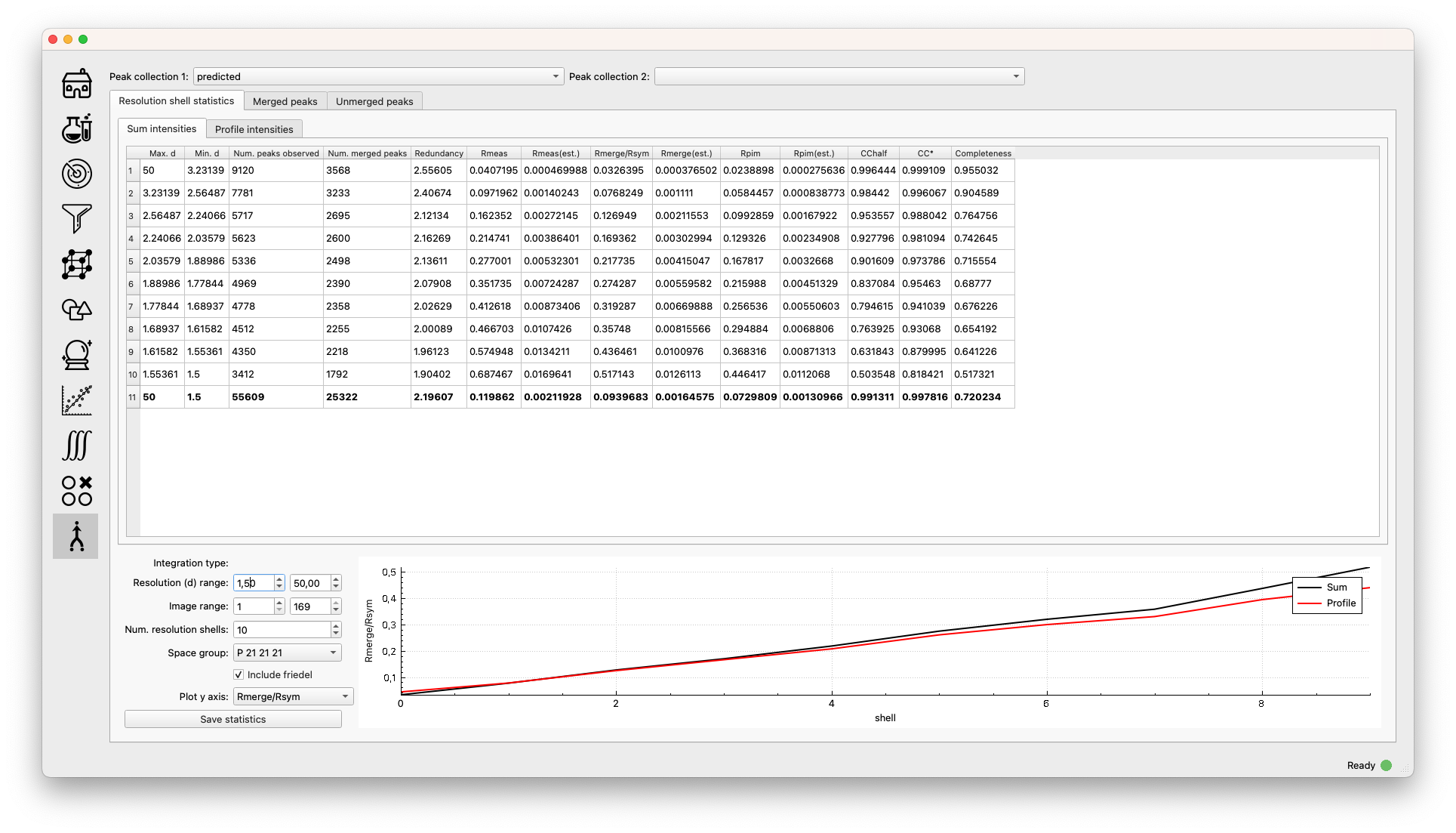Select the lattice cube indexing icon

point(76,264)
